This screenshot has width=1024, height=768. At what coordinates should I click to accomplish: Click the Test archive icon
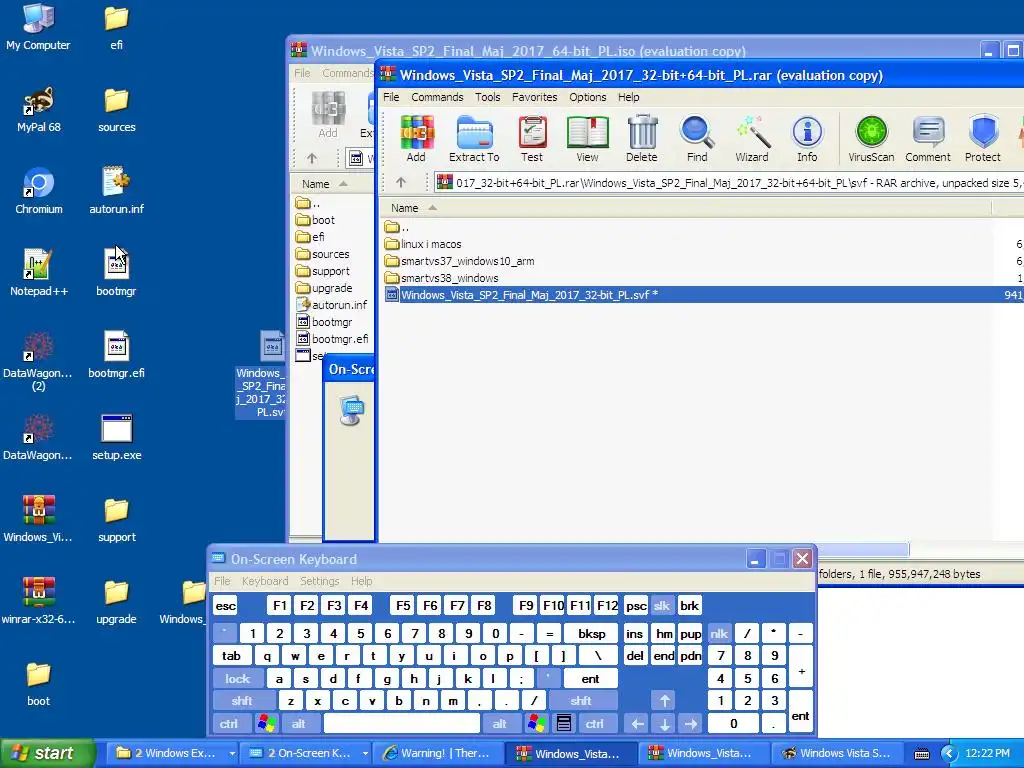pos(532,138)
